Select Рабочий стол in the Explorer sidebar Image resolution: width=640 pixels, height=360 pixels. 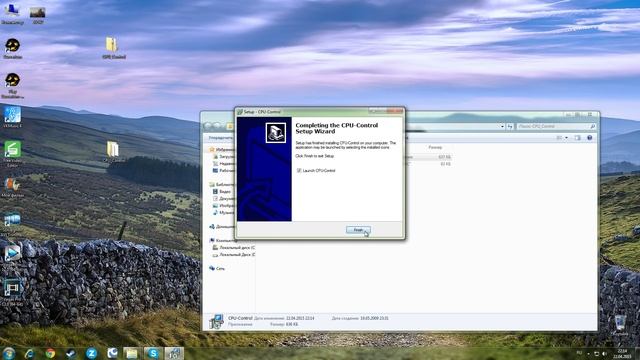pos(224,171)
